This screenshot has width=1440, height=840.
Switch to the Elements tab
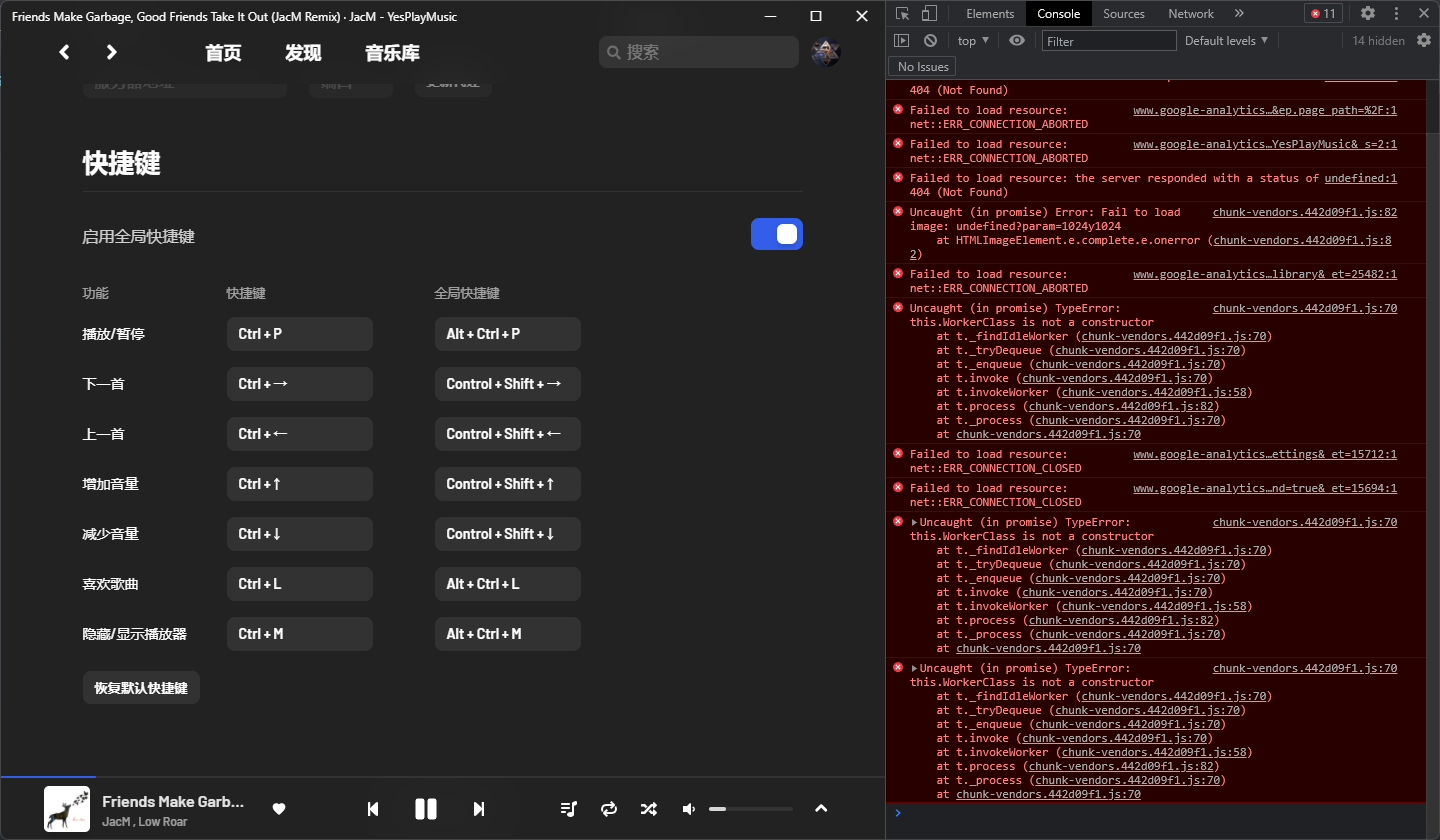[990, 13]
